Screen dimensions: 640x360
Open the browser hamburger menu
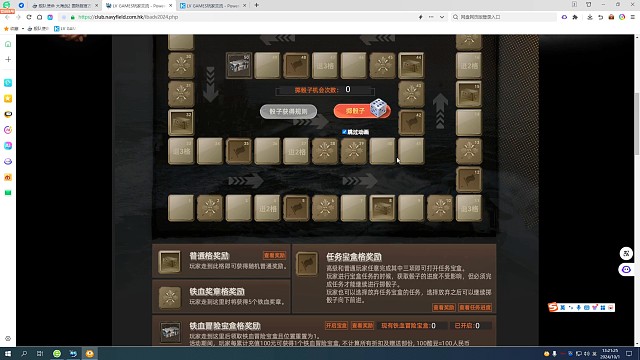tap(633, 17)
